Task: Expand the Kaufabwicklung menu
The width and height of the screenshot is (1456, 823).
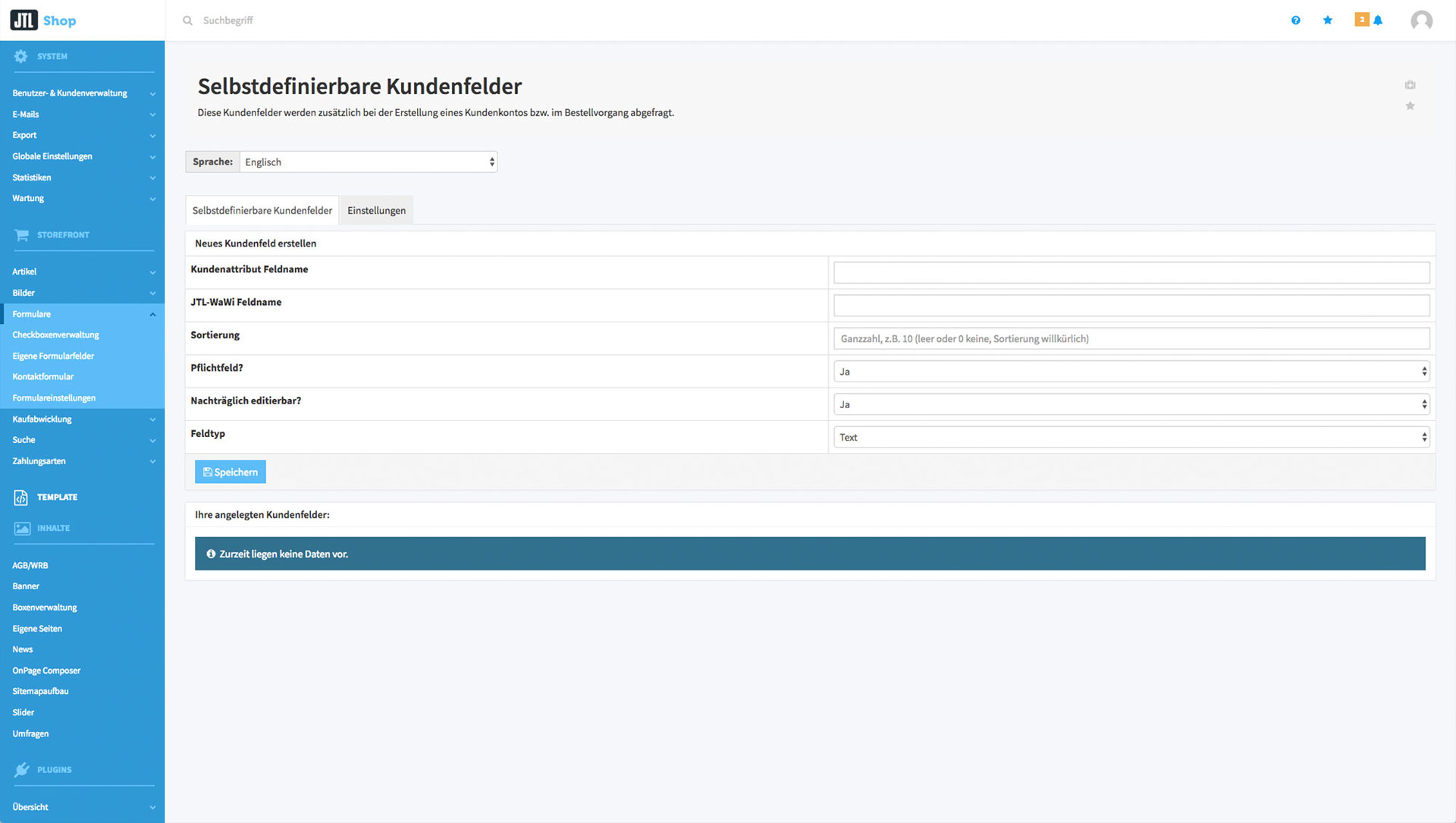Action: [82, 419]
